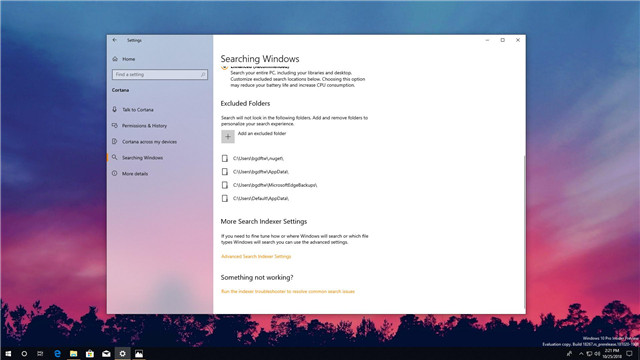Click the Home house icon
Image resolution: width=640 pixels, height=360 pixels.
point(115,59)
